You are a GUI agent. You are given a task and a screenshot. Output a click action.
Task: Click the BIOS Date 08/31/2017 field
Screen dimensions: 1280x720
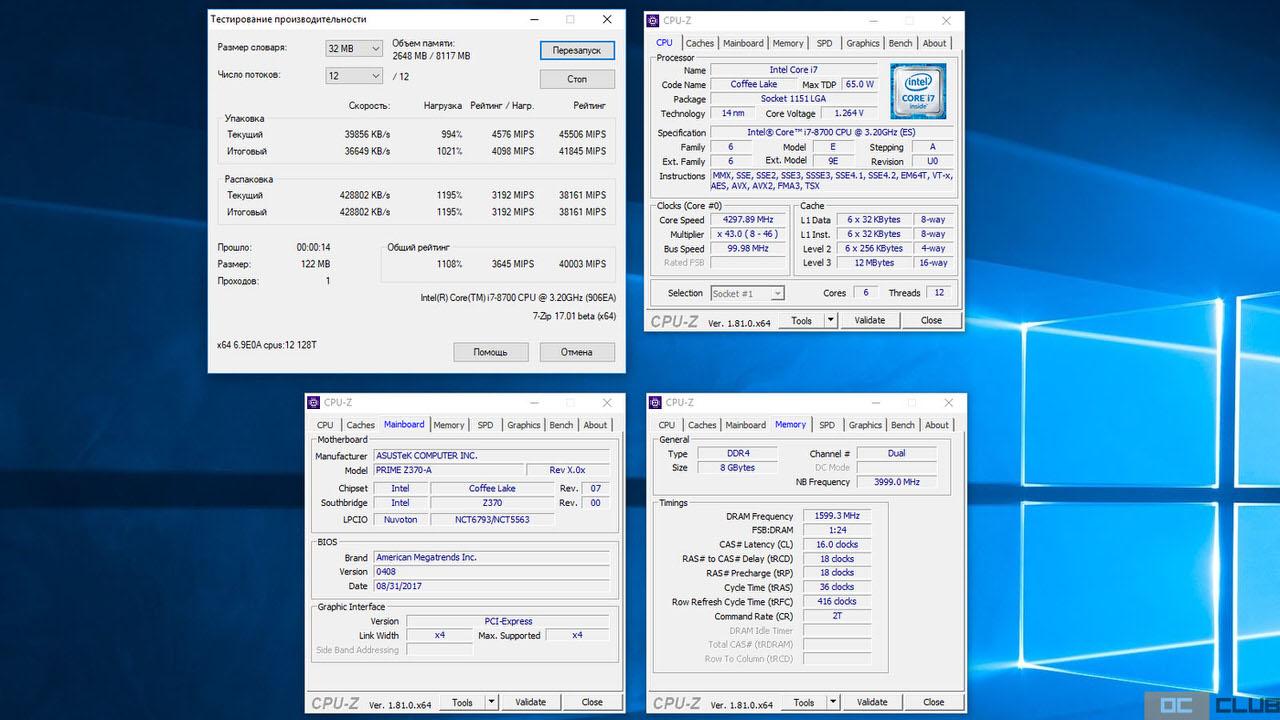tap(492, 586)
